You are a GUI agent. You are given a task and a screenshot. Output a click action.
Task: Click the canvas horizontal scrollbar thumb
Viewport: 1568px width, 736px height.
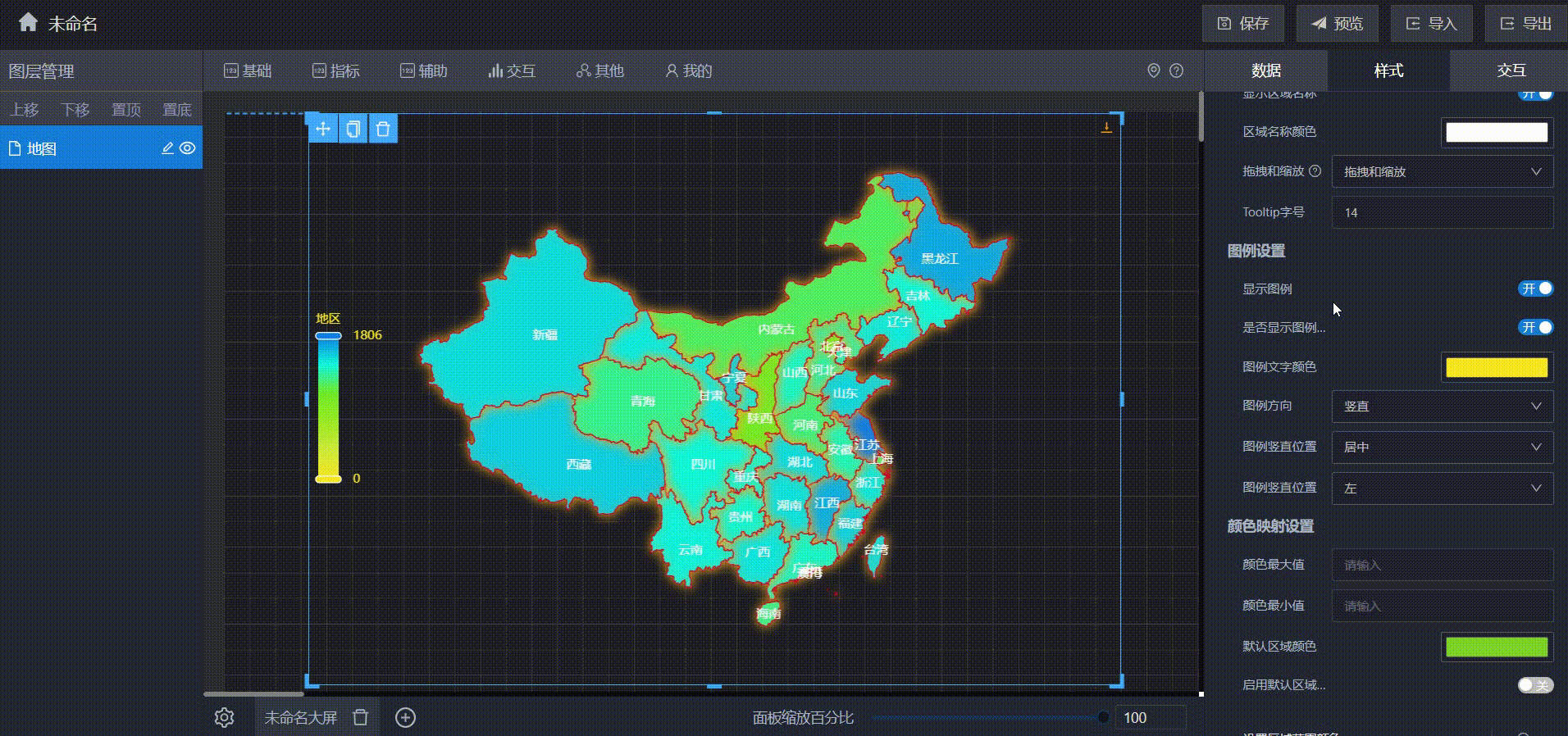[253, 694]
